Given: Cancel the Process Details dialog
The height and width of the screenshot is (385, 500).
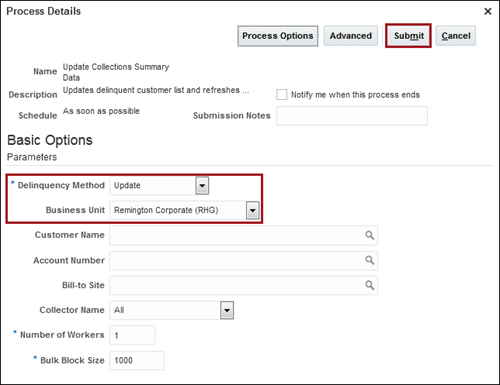Looking at the screenshot, I should click(456, 36).
